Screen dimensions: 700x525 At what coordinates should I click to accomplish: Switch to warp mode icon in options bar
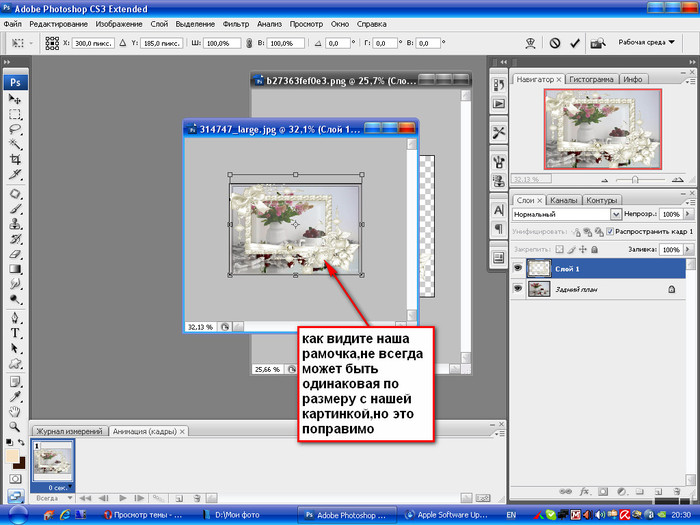click(x=530, y=43)
